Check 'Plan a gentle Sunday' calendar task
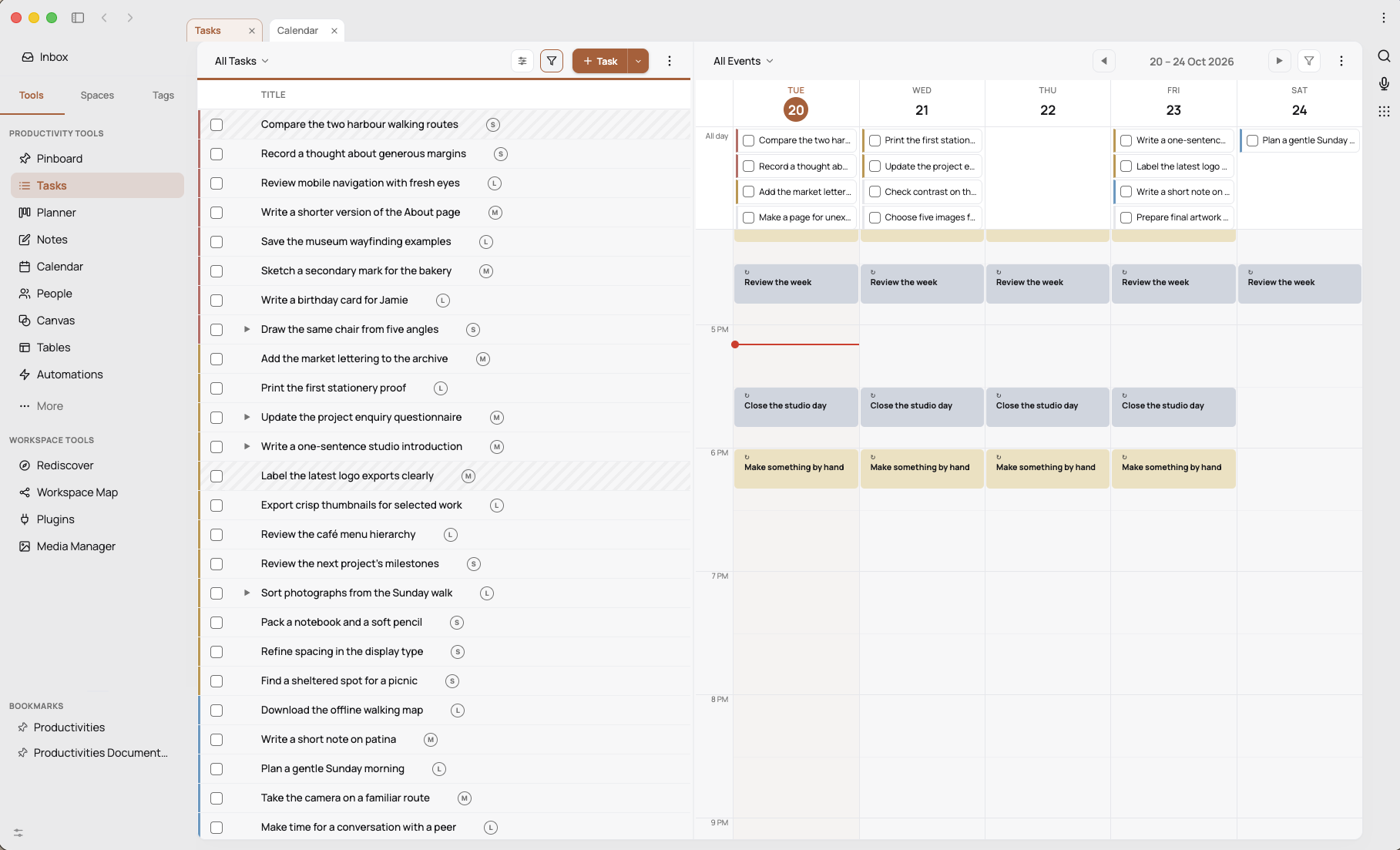Screen dimensions: 1400x850 pos(1253,140)
